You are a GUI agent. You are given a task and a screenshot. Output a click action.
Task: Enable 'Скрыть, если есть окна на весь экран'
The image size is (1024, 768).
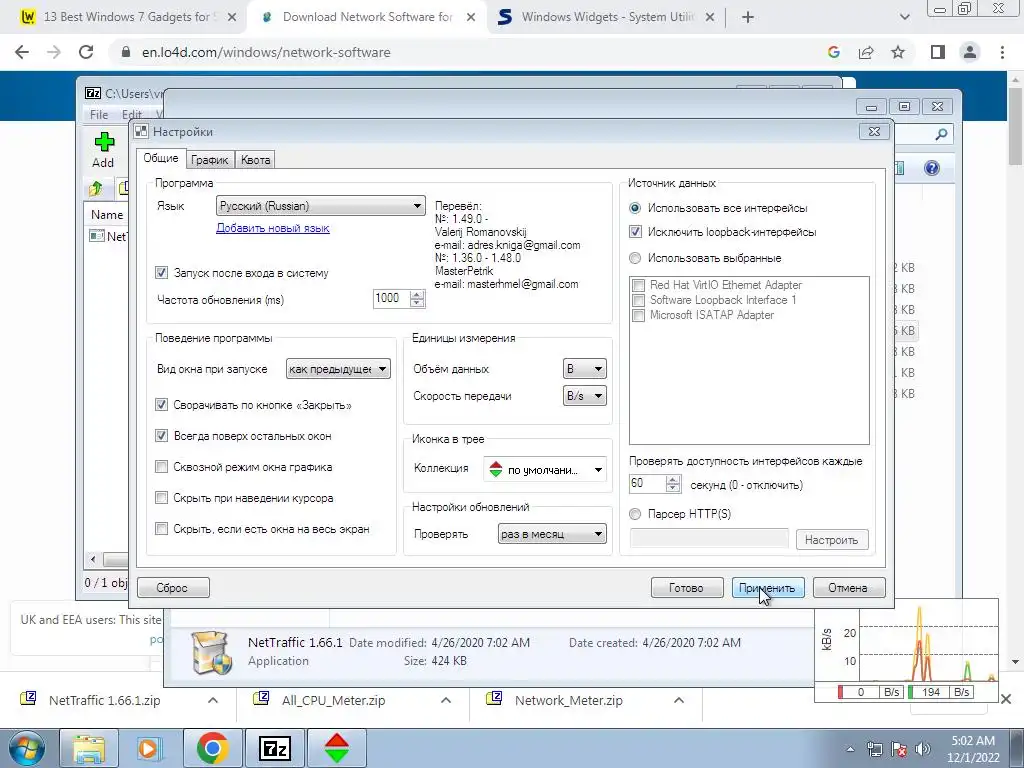[x=161, y=528]
